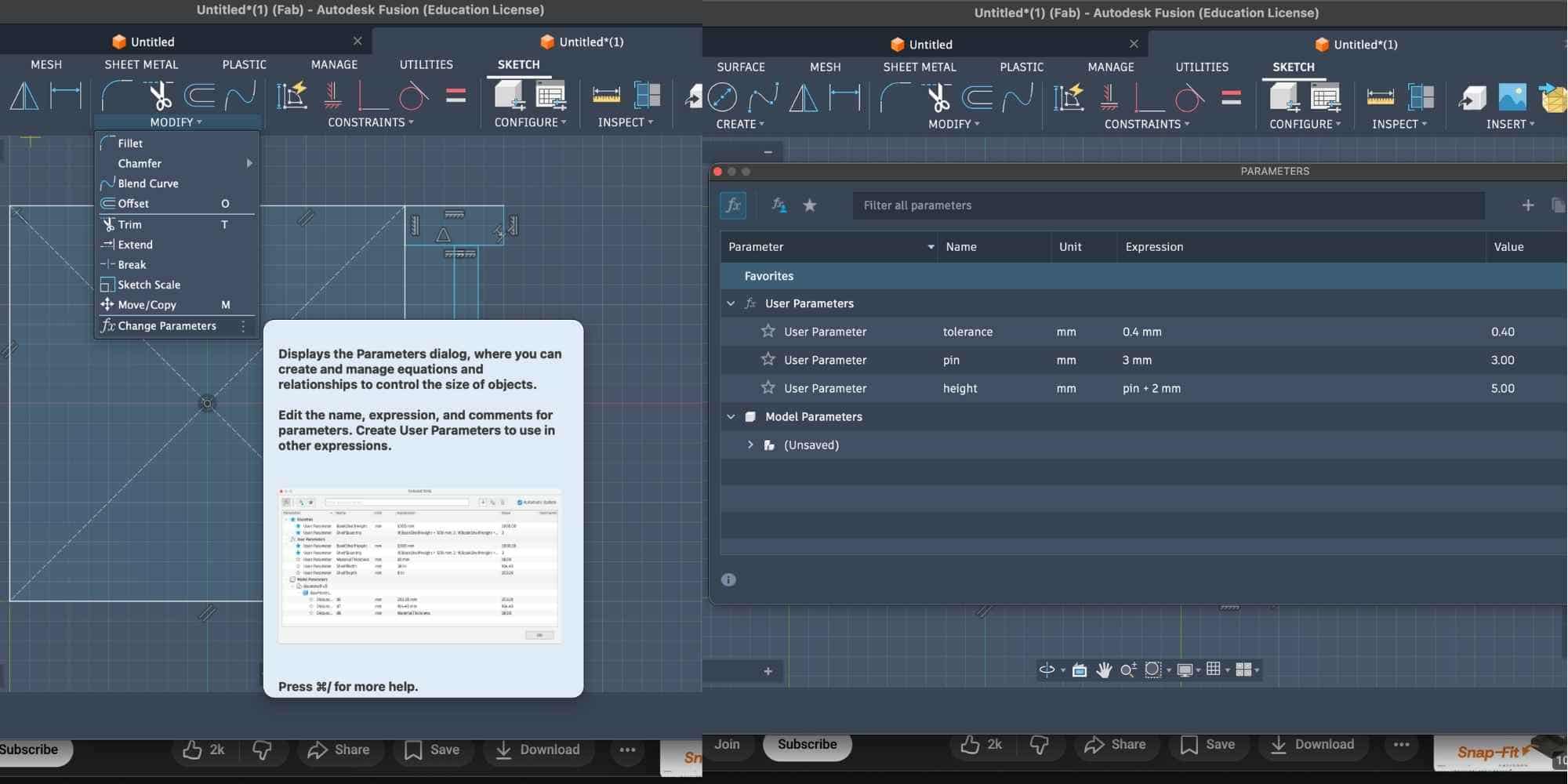Select the circle tool above CREATE
Viewport: 1568px width, 784px height.
click(x=722, y=97)
